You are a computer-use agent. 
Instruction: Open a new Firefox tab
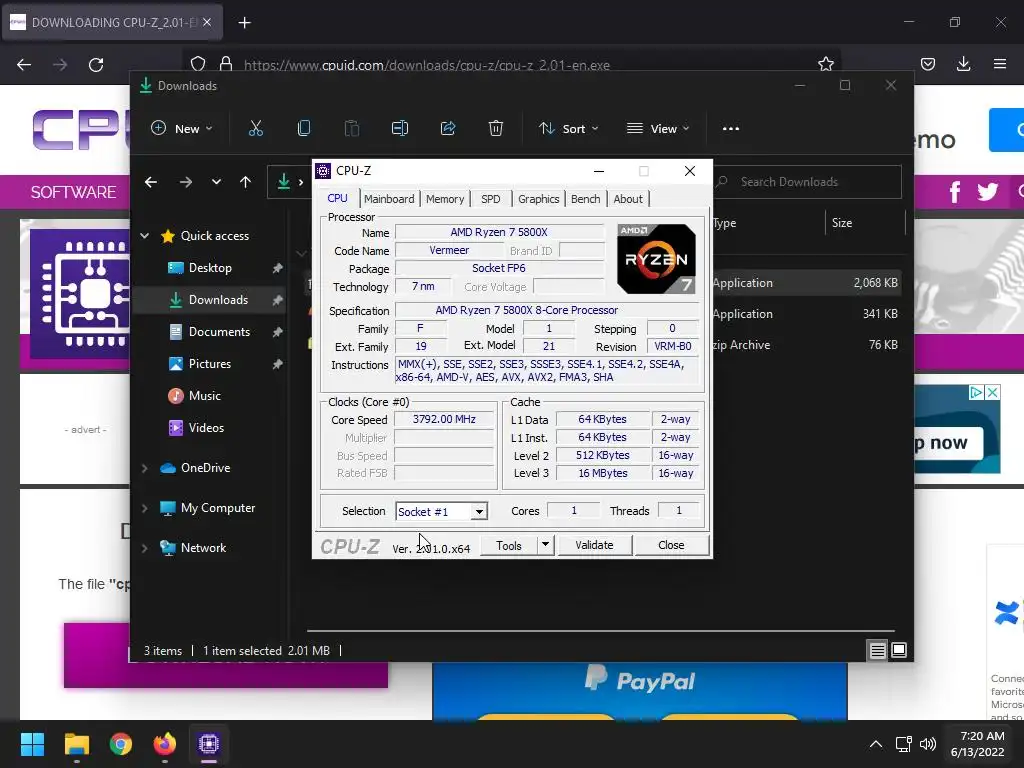pos(244,23)
